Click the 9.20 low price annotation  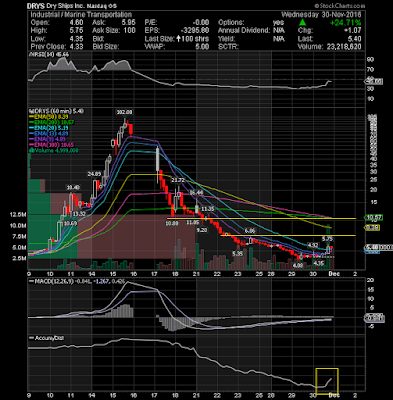coord(202,230)
